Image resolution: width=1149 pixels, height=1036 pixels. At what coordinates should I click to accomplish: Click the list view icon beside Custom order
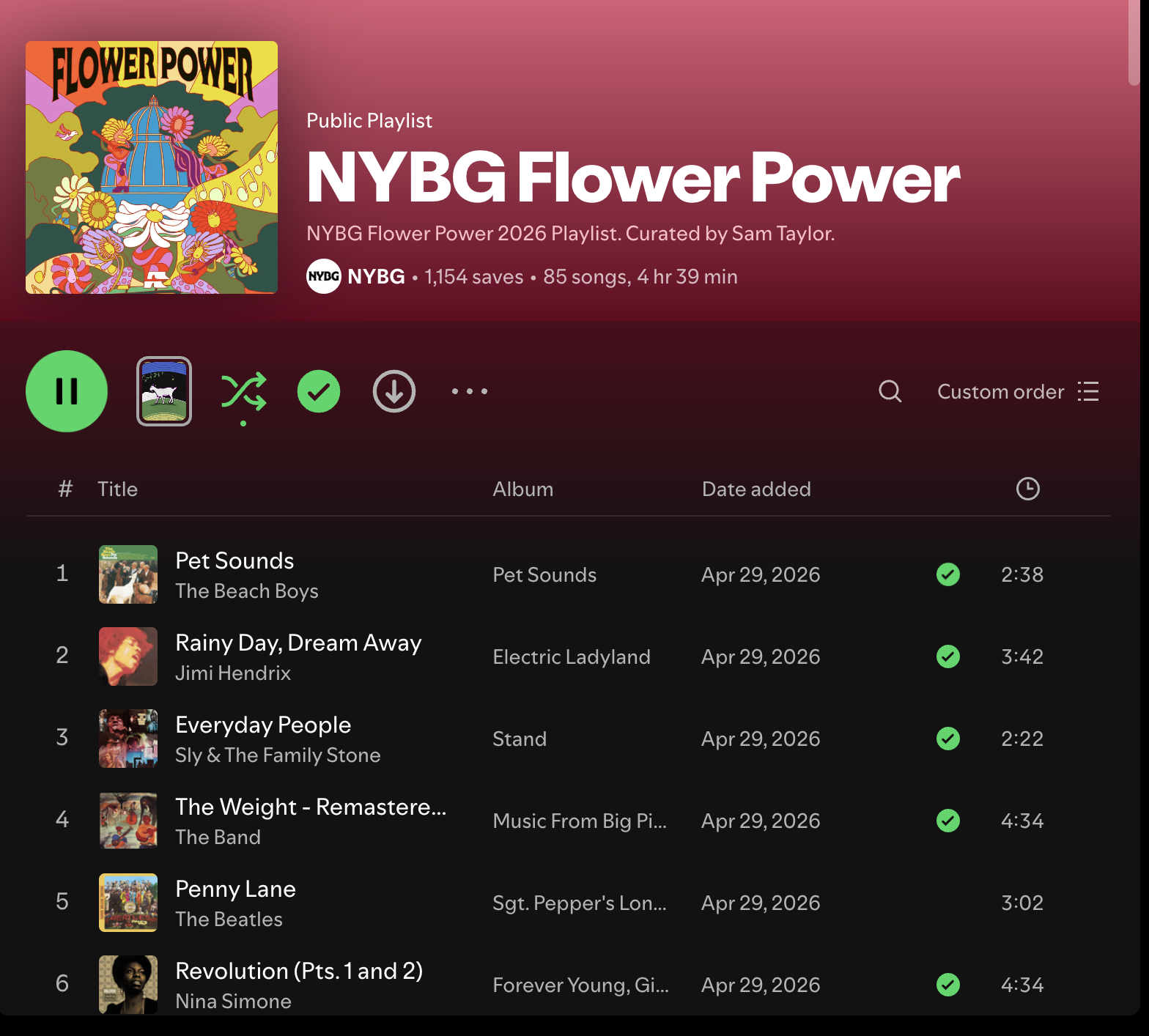(1088, 391)
